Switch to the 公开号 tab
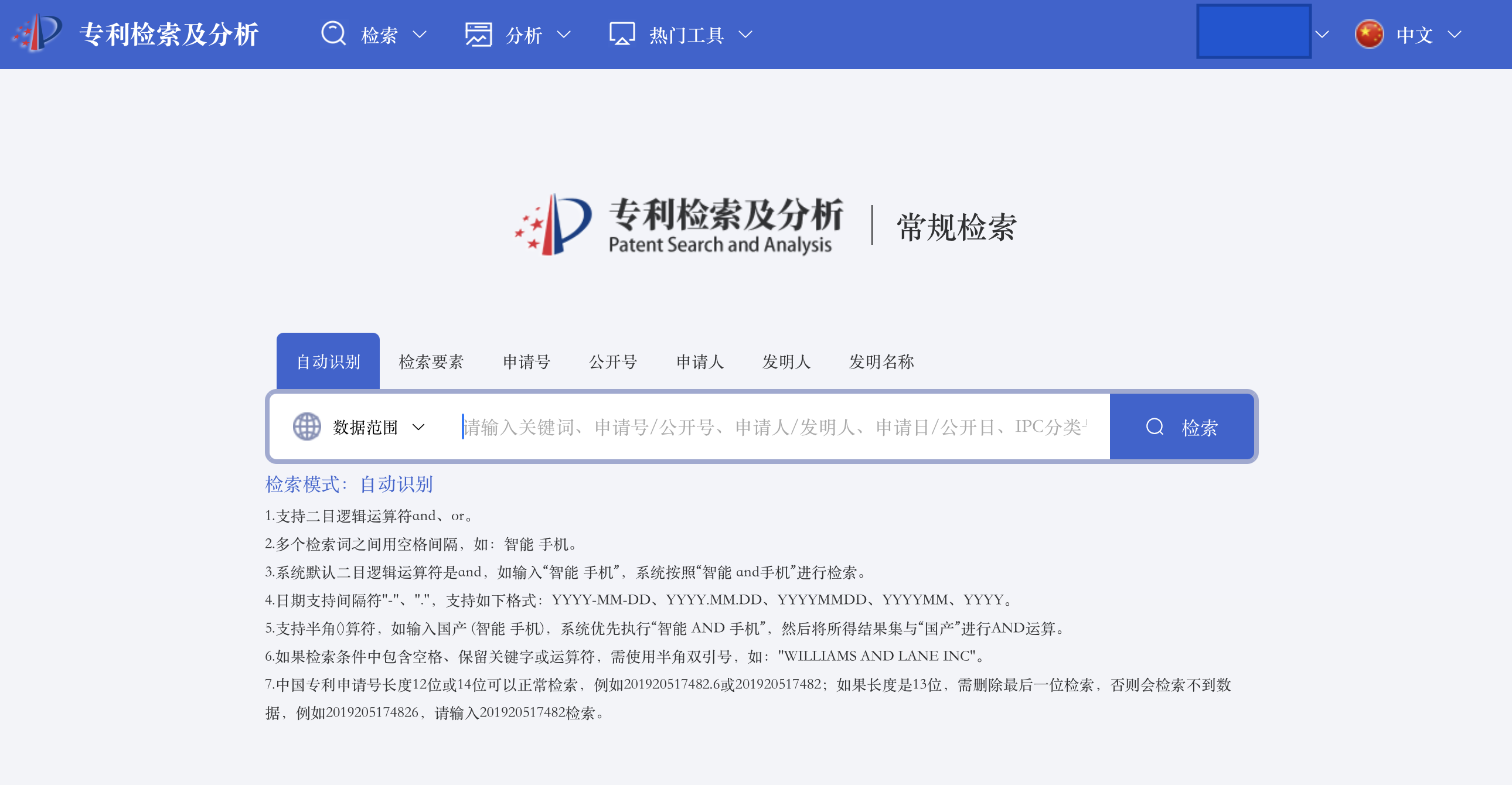The width and height of the screenshot is (1512, 785). point(613,361)
